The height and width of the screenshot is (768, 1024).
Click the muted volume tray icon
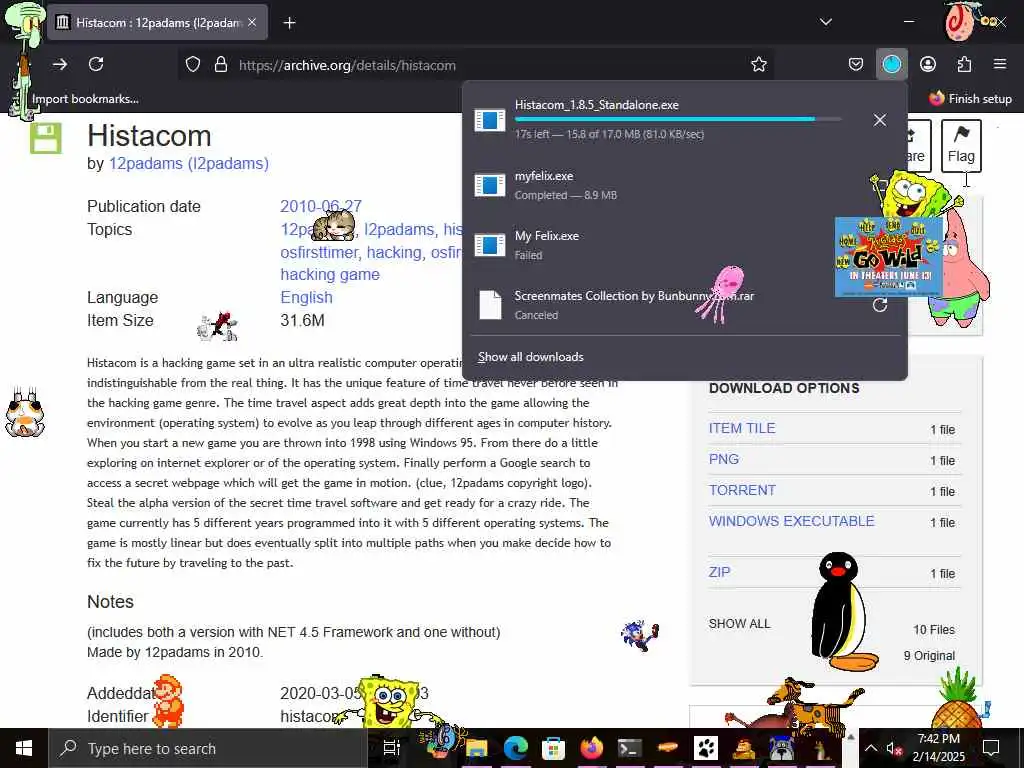click(893, 749)
